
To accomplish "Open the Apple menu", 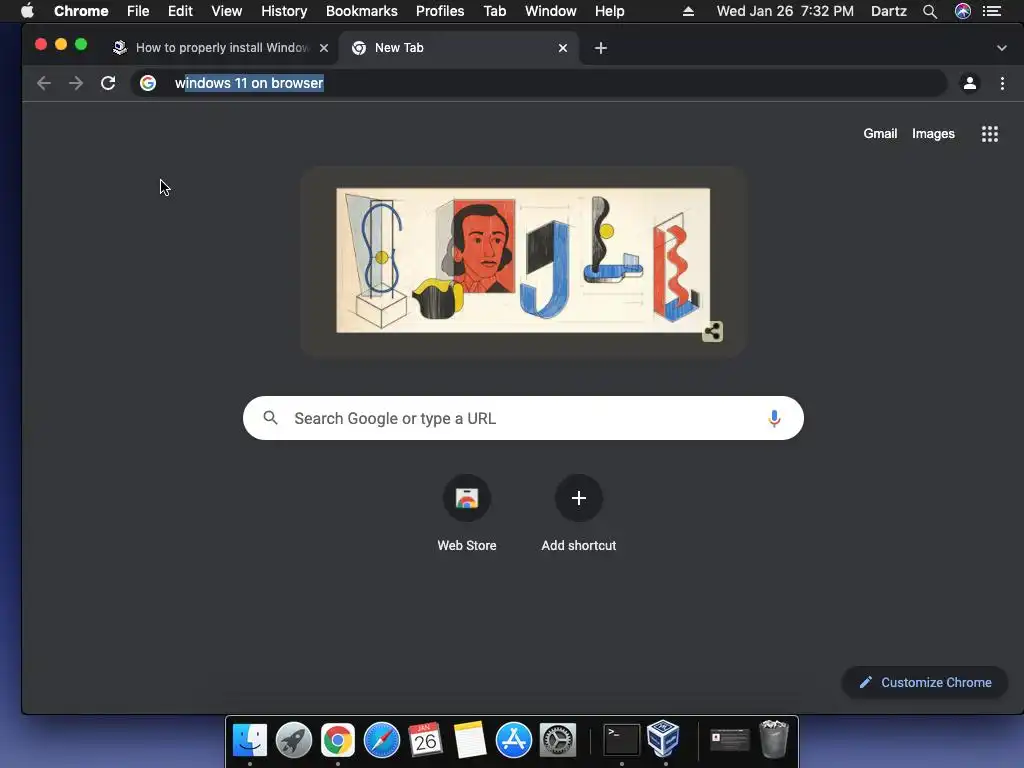I will (27, 11).
